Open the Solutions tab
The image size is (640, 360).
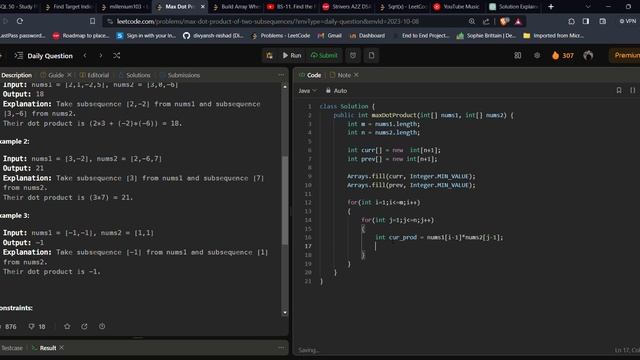point(135,75)
